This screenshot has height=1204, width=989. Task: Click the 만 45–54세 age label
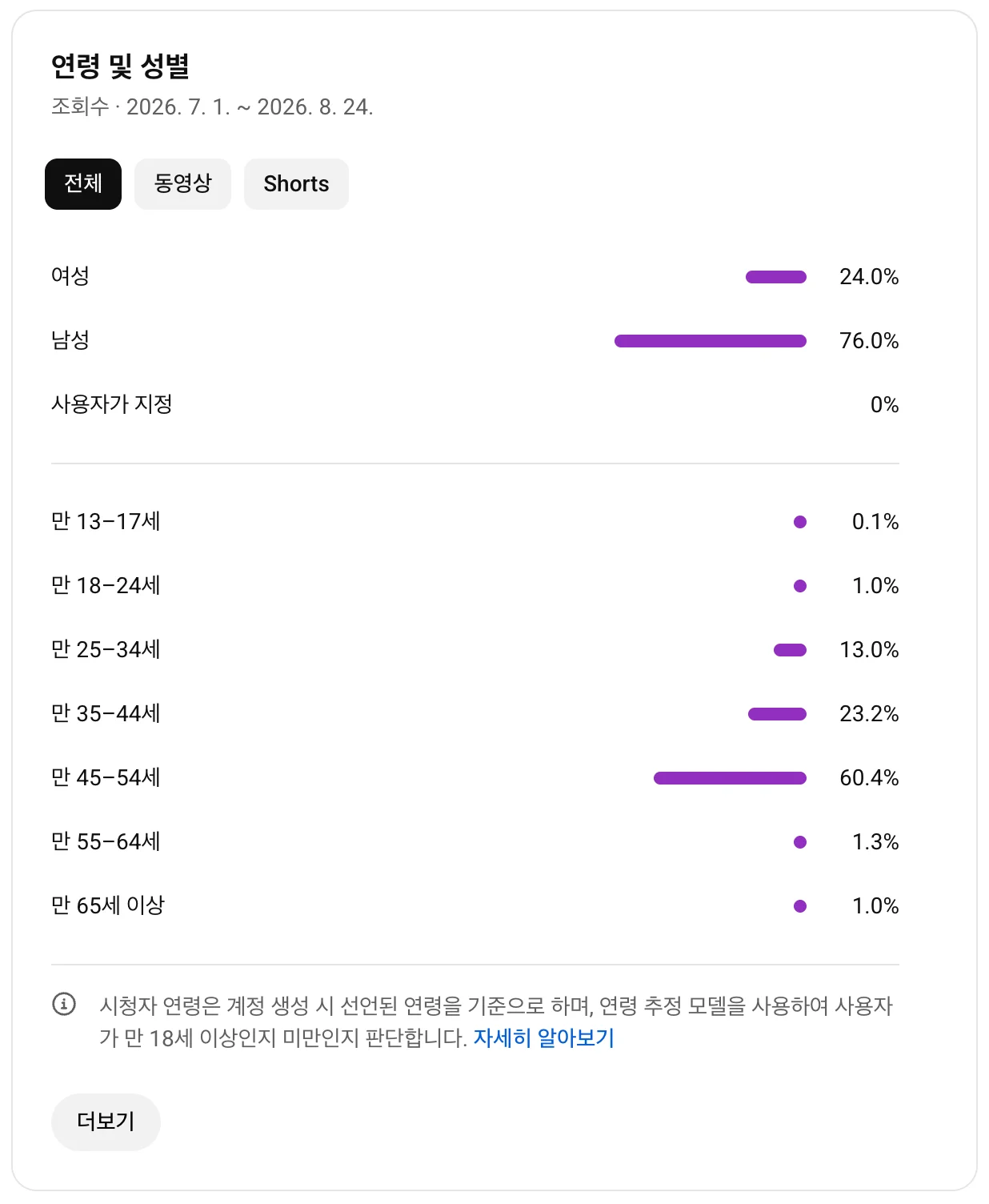[106, 777]
